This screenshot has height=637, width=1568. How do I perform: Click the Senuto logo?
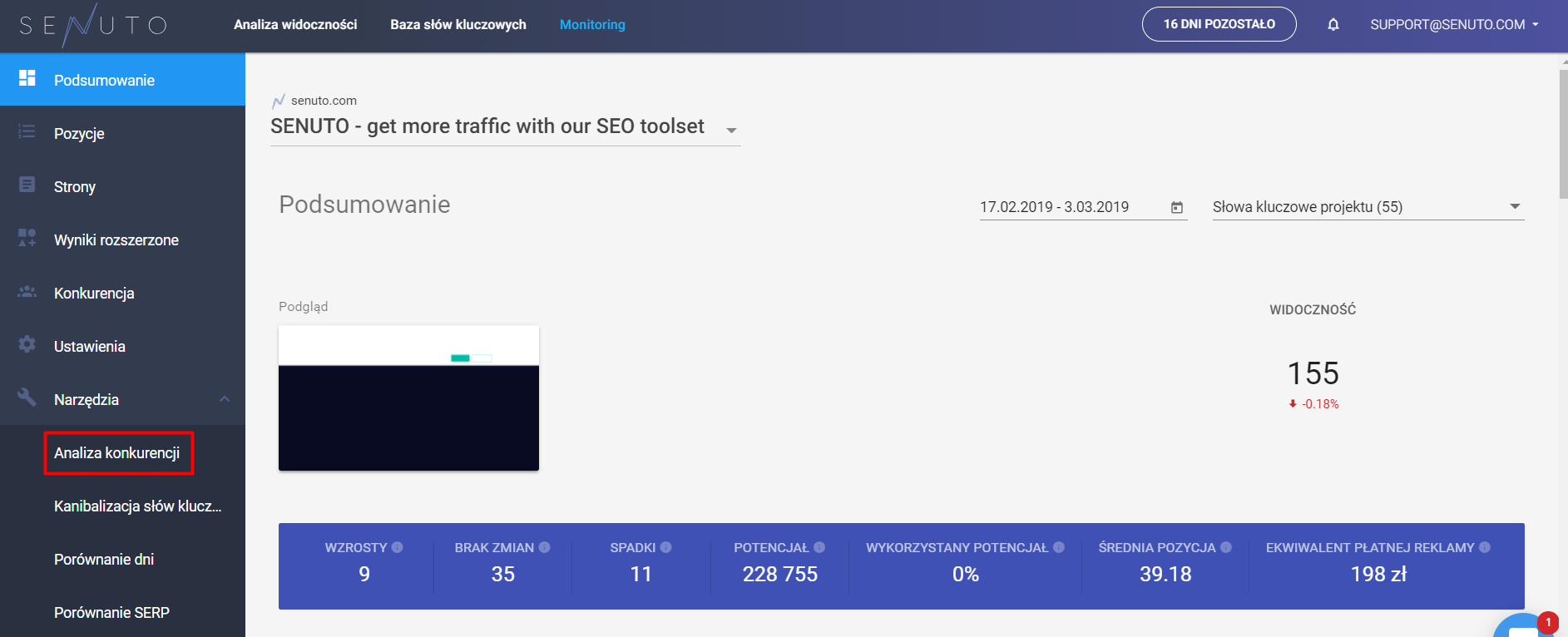(92, 25)
